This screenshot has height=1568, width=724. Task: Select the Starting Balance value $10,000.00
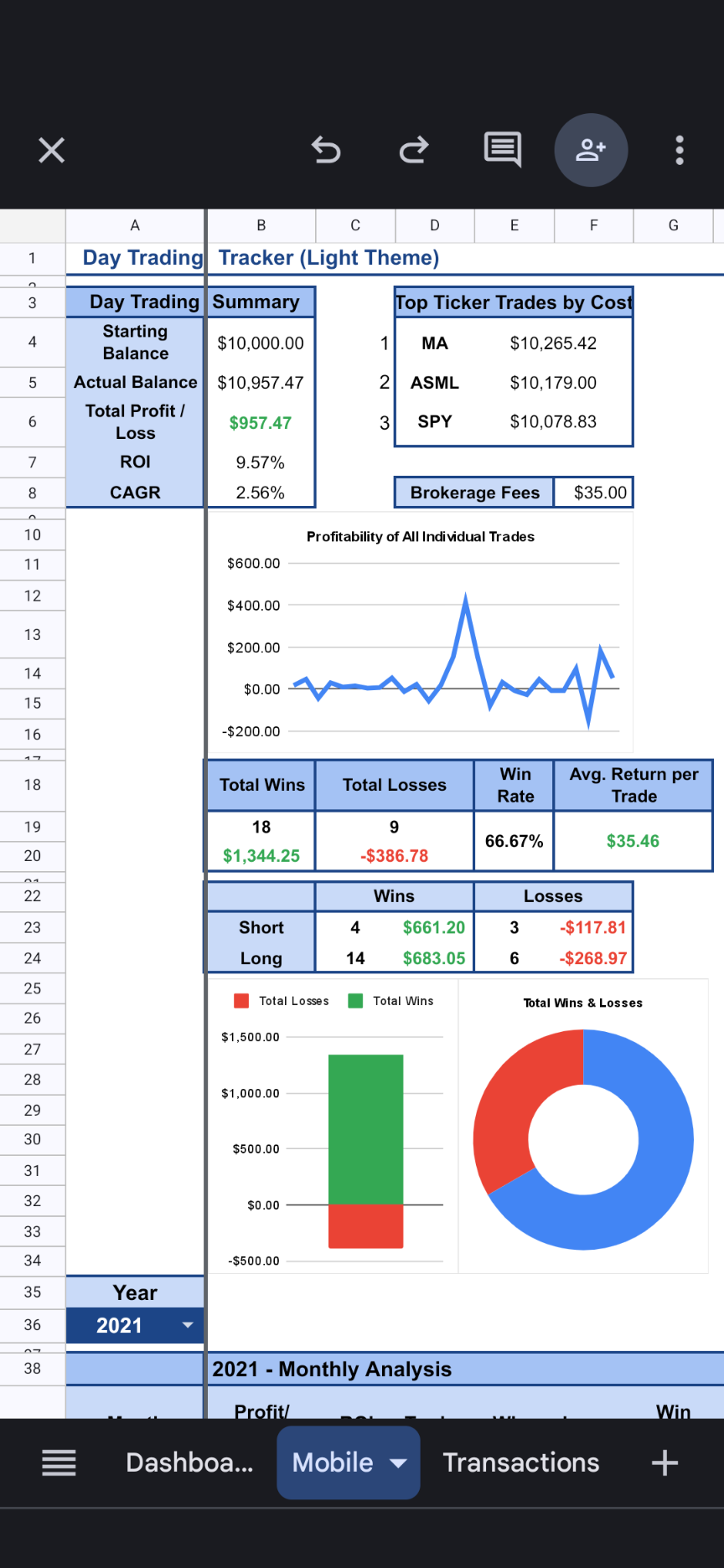click(260, 343)
